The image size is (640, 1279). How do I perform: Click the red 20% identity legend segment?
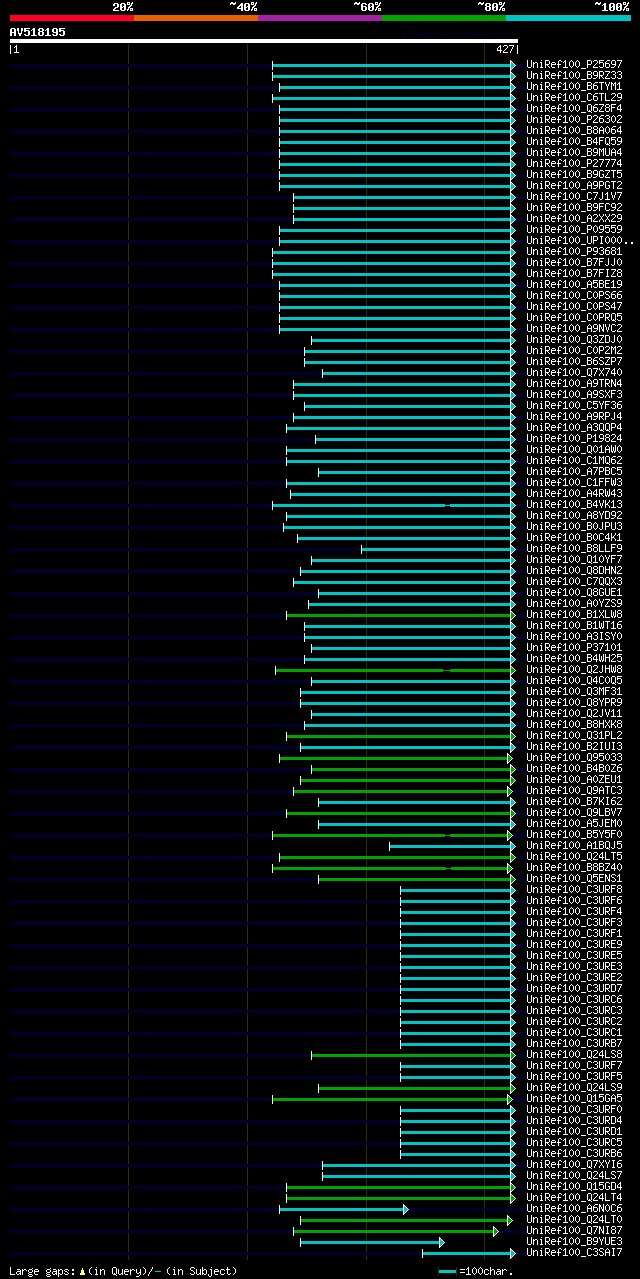[x=72, y=18]
